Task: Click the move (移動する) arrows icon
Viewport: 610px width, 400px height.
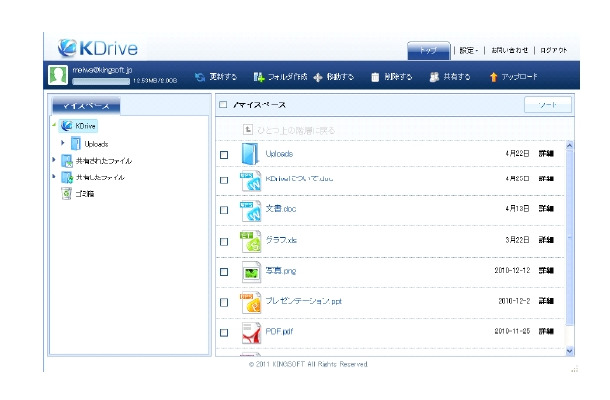Action: (x=318, y=77)
